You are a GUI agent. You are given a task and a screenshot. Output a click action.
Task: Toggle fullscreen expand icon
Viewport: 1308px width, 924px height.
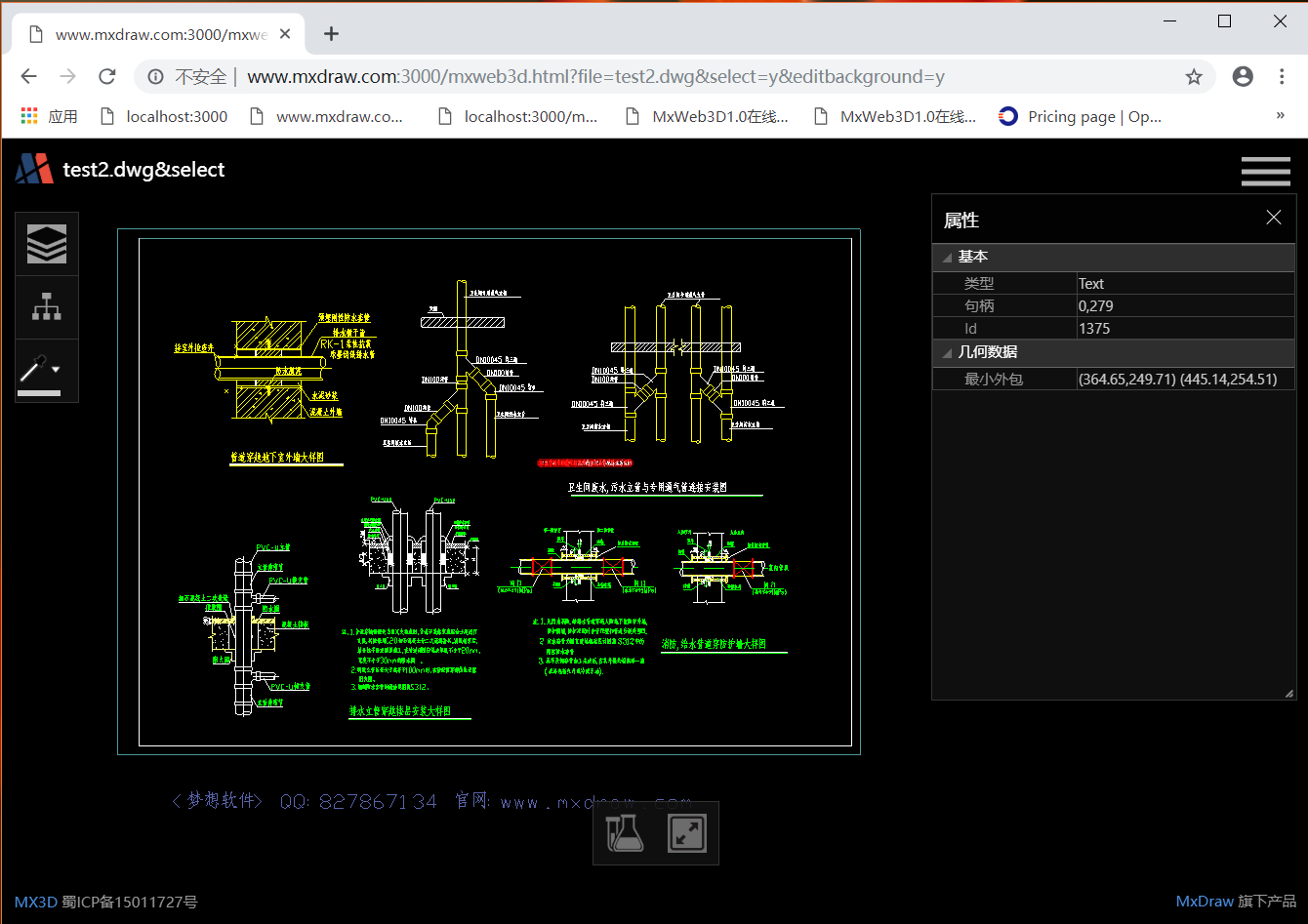pyautogui.click(x=687, y=833)
